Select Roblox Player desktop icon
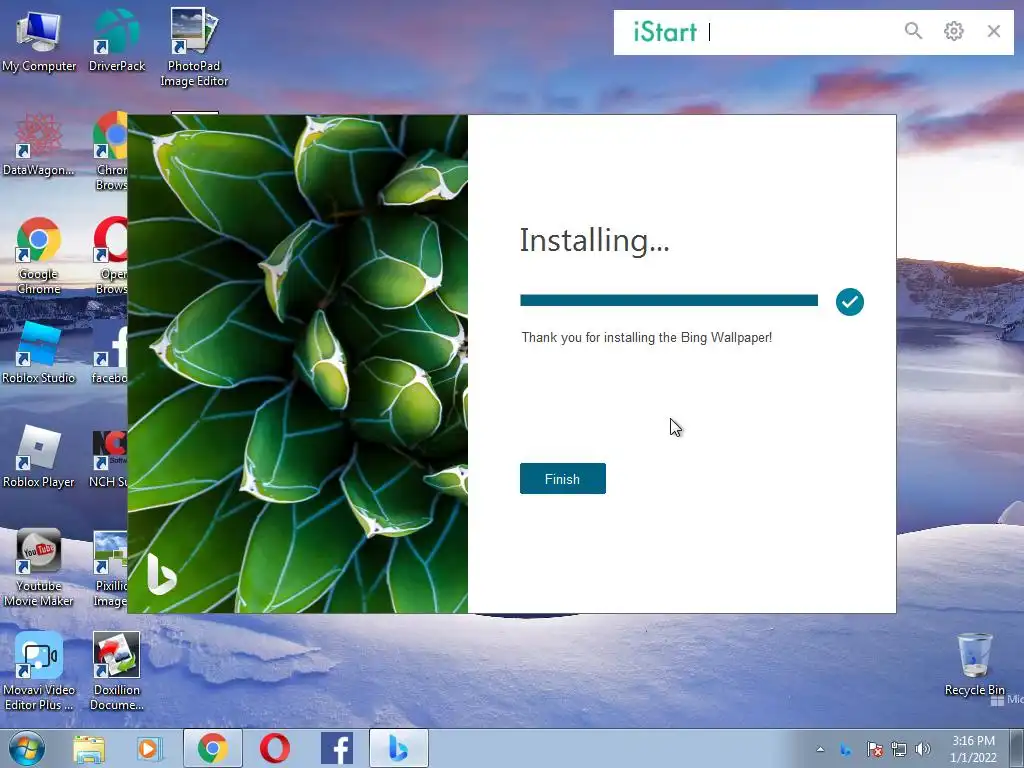The image size is (1024, 768). (39, 456)
